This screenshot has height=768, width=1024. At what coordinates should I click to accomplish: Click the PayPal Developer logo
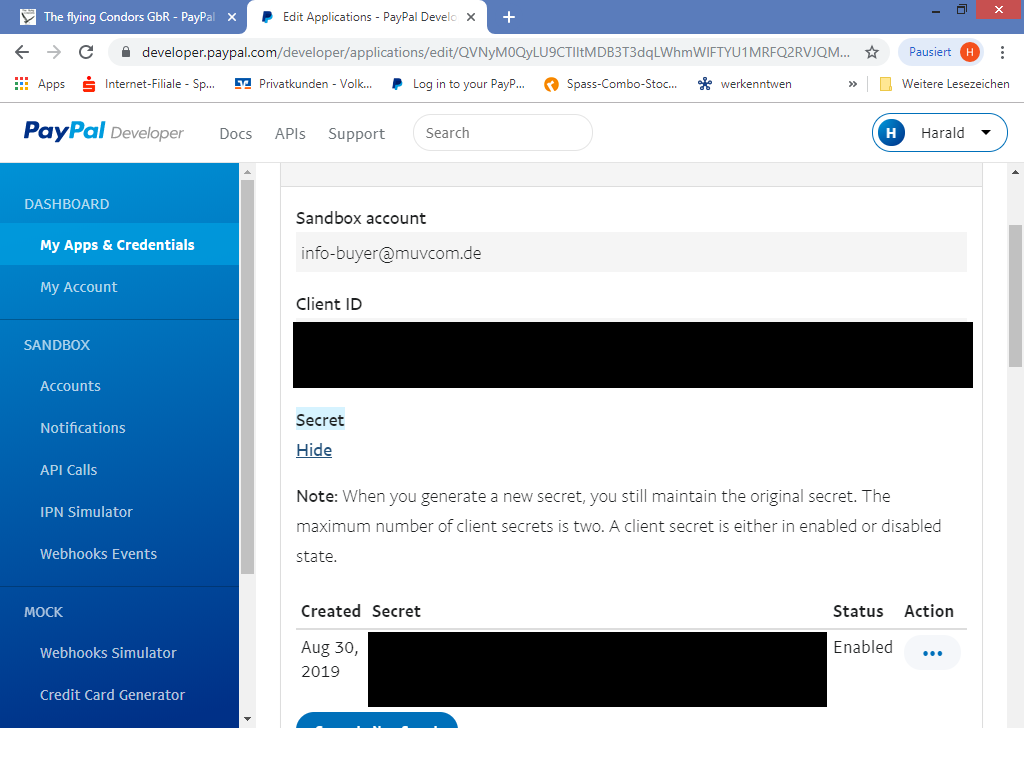tap(104, 132)
